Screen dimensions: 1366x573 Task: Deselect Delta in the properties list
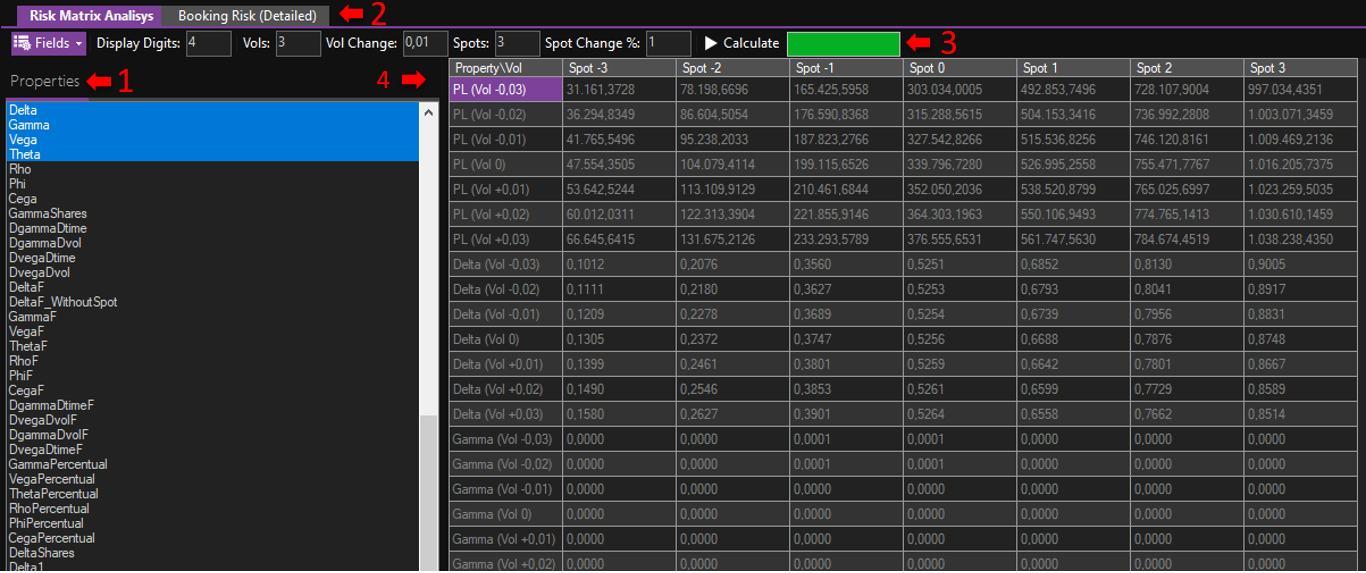pyautogui.click(x=23, y=110)
